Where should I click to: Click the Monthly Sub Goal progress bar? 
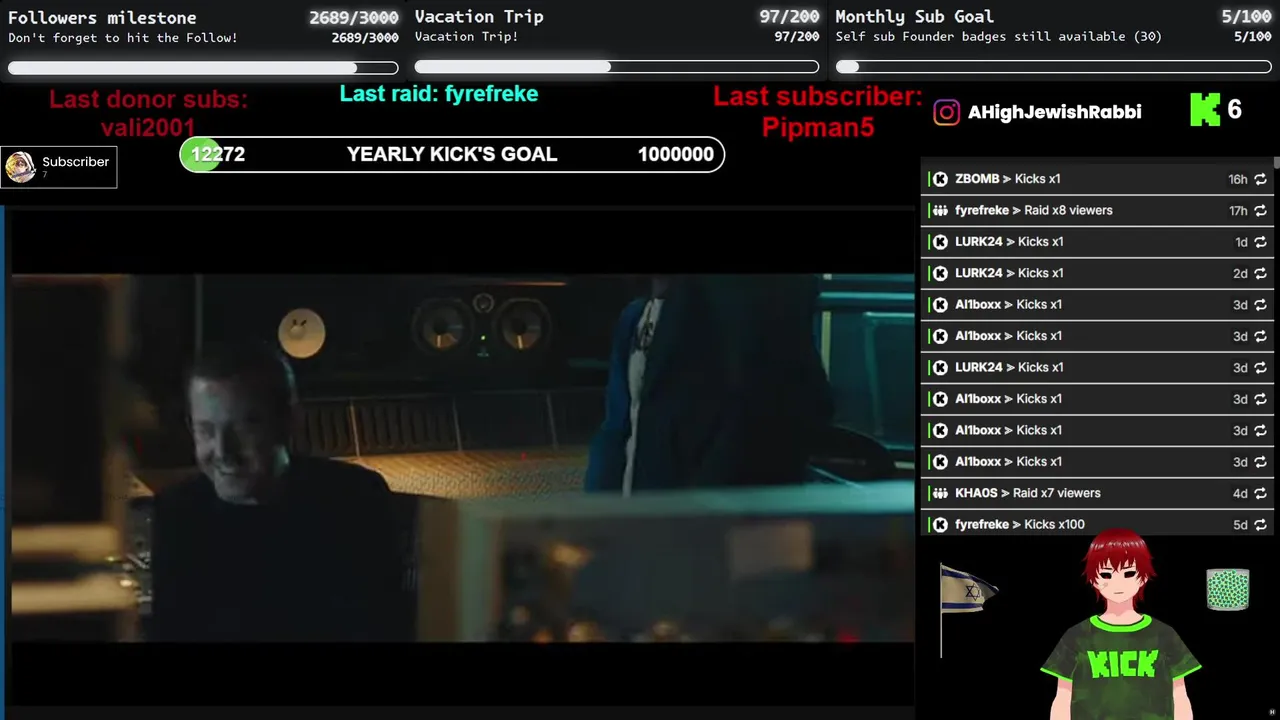click(x=1054, y=67)
